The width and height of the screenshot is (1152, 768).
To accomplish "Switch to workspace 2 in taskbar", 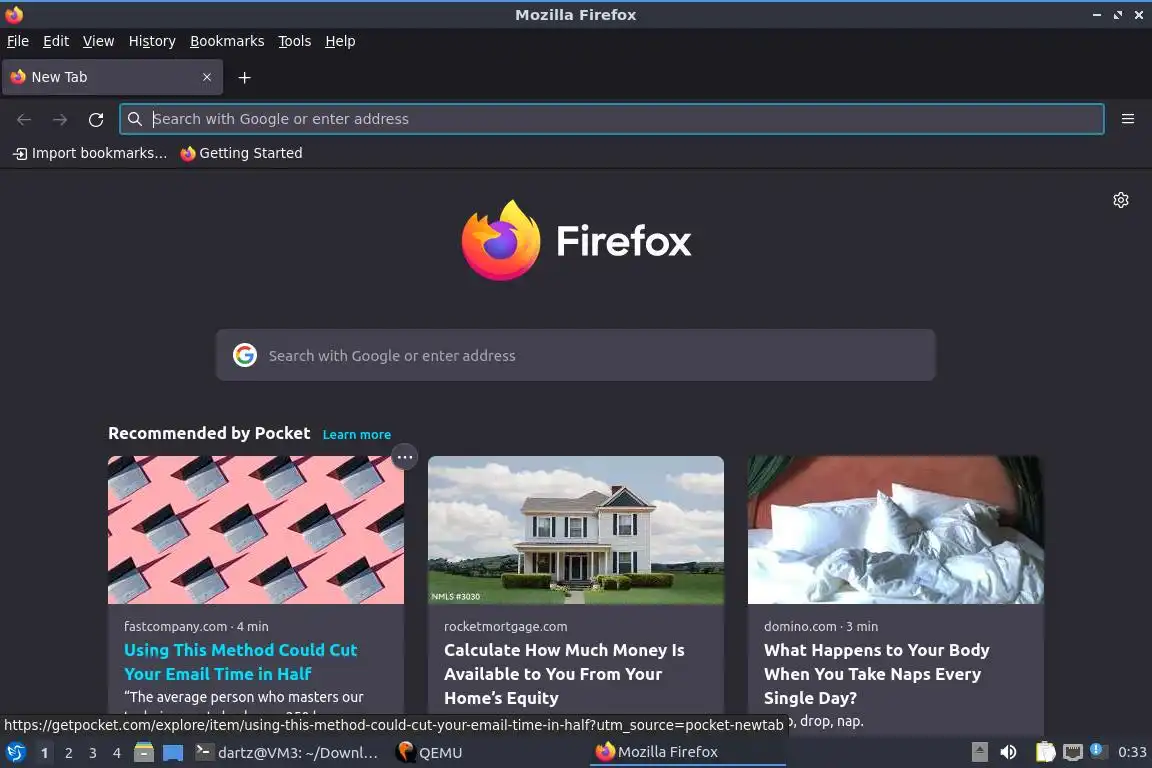I will [x=68, y=753].
